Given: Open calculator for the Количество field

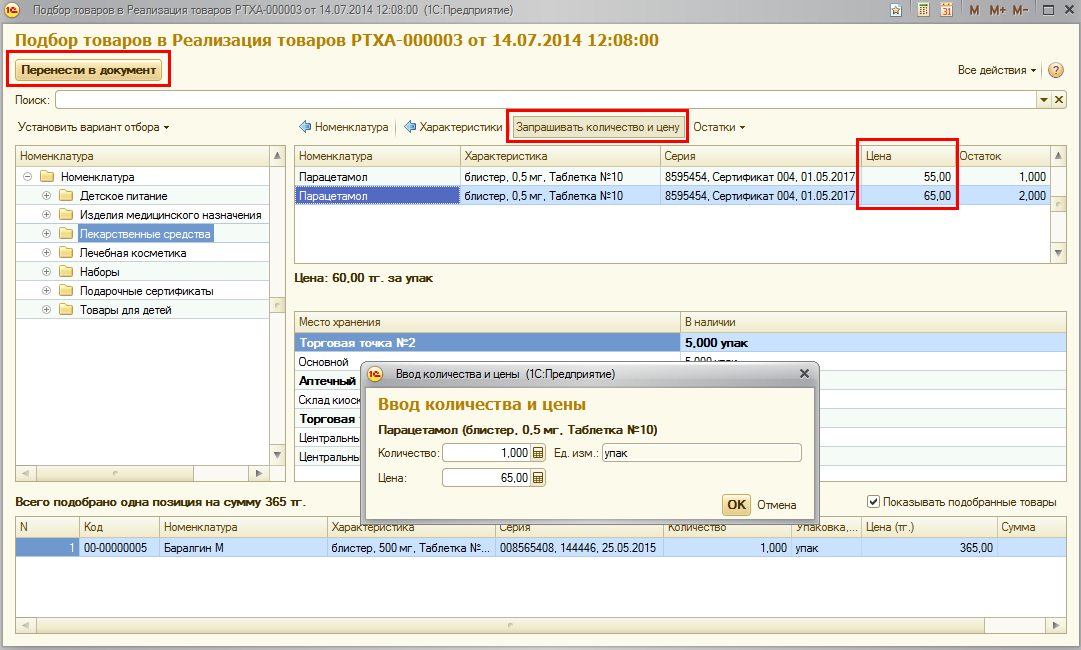Looking at the screenshot, I should coord(538,453).
